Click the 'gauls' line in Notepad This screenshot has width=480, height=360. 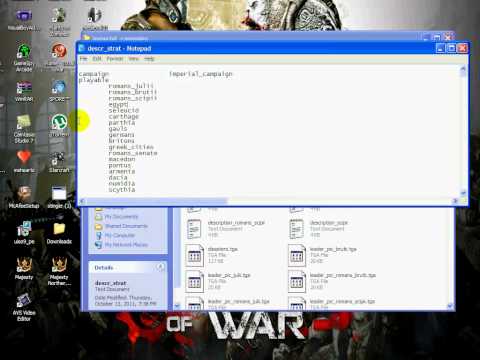[118, 129]
